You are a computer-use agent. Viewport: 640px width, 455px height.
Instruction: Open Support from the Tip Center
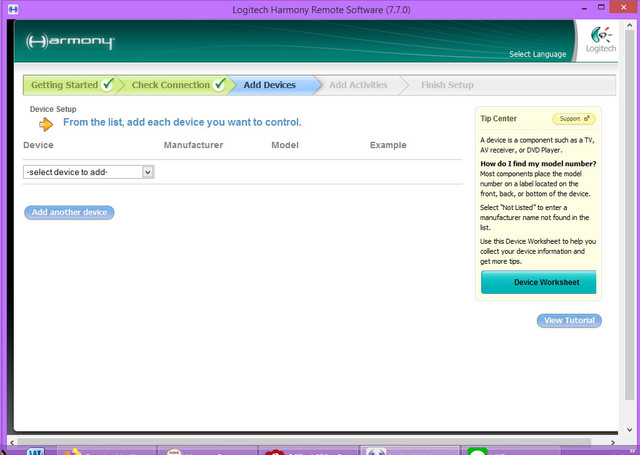(x=574, y=119)
